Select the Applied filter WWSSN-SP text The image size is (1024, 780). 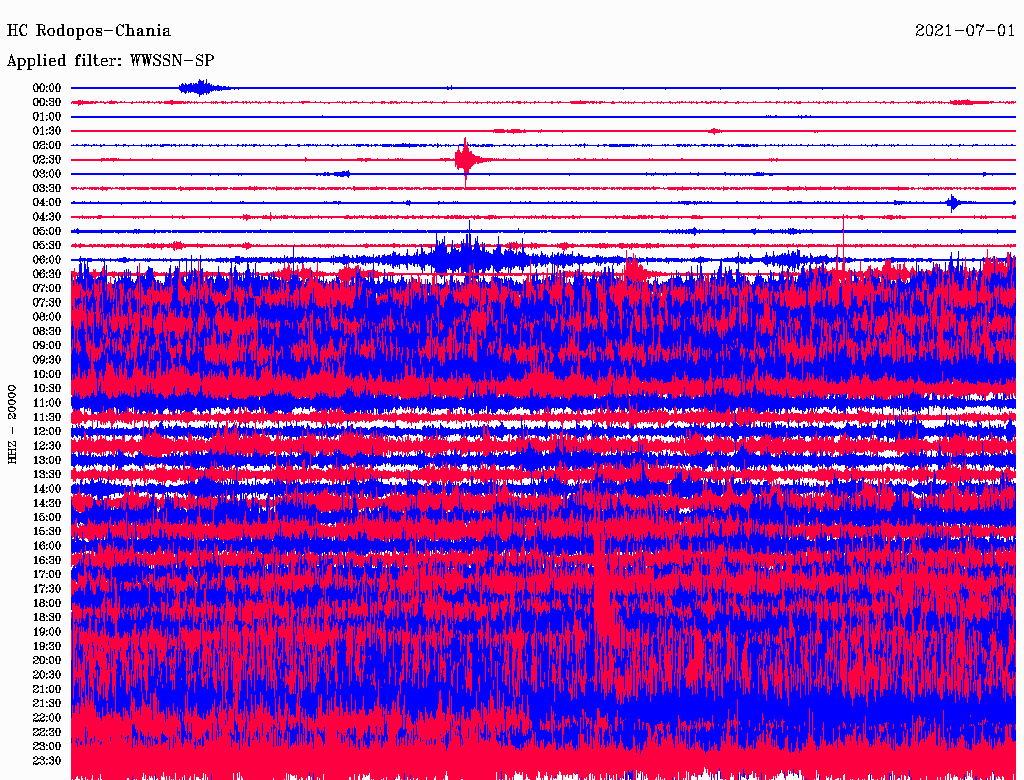(x=110, y=61)
